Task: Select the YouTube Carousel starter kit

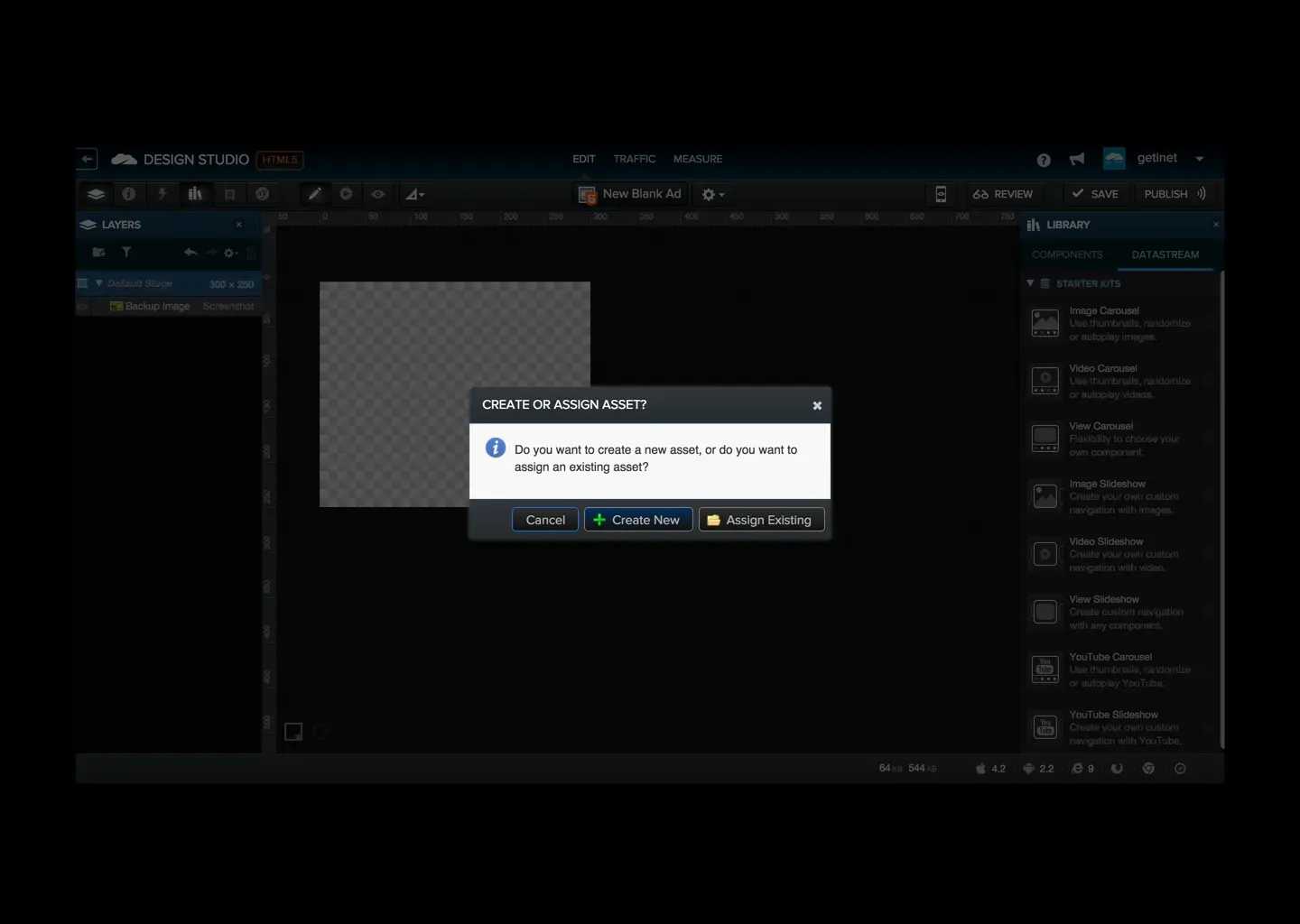Action: tap(1120, 670)
